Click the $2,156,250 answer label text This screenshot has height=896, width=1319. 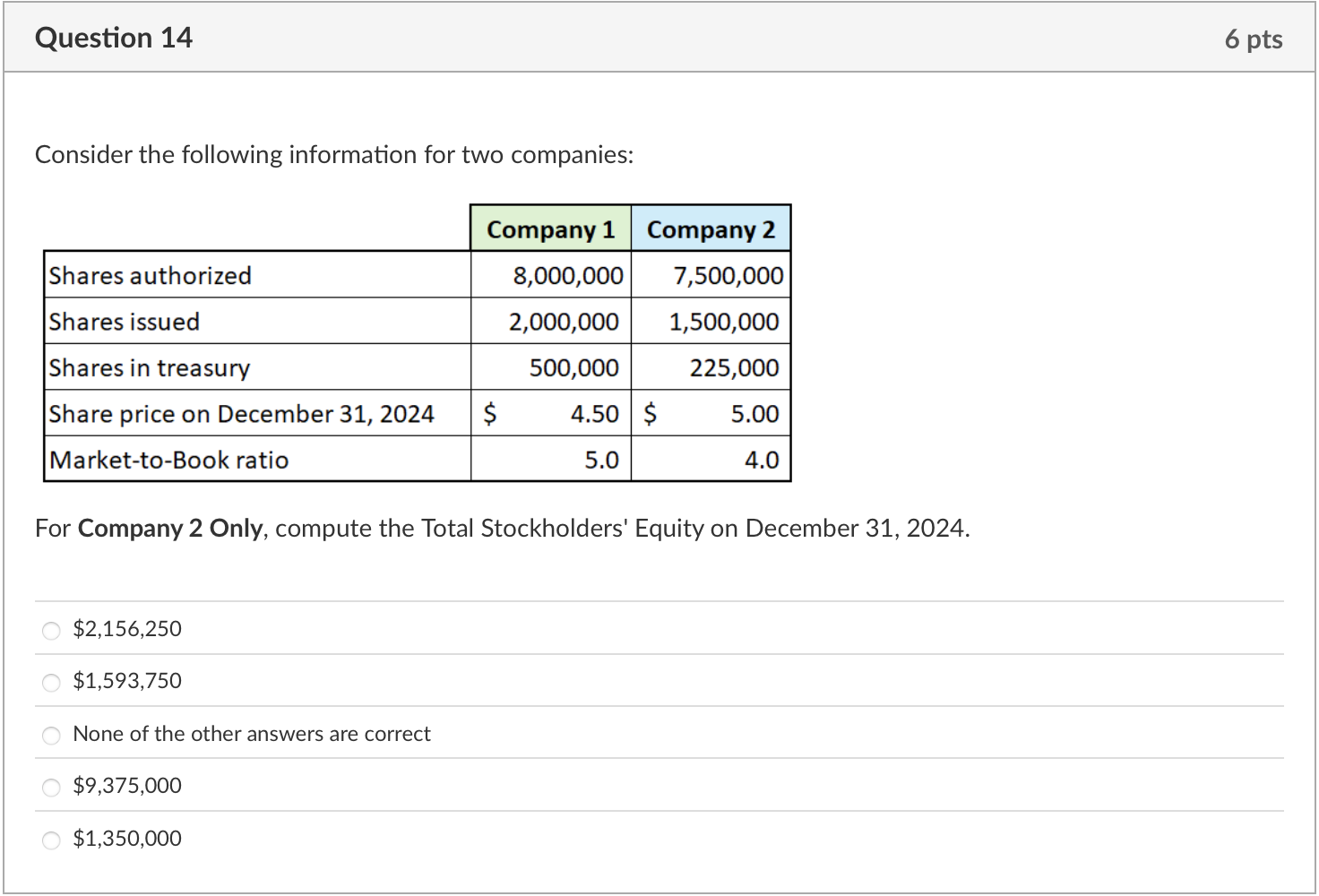click(127, 629)
